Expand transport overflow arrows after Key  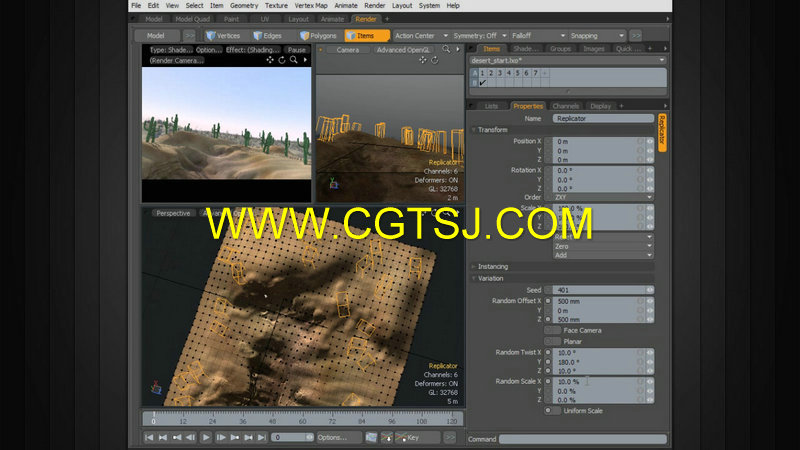[449, 437]
